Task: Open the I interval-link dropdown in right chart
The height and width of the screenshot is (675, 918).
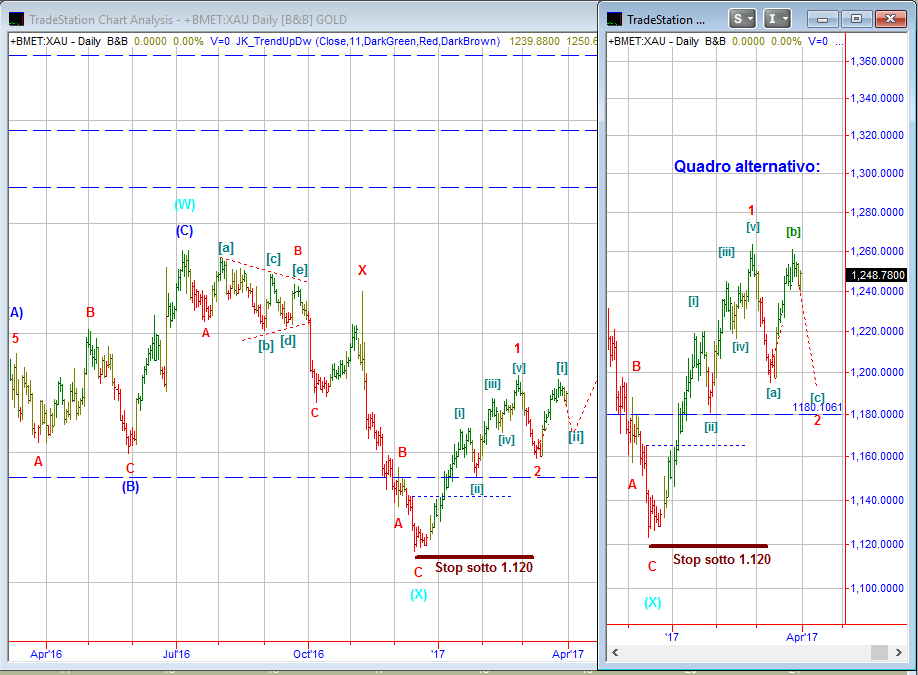Action: pyautogui.click(x=777, y=18)
